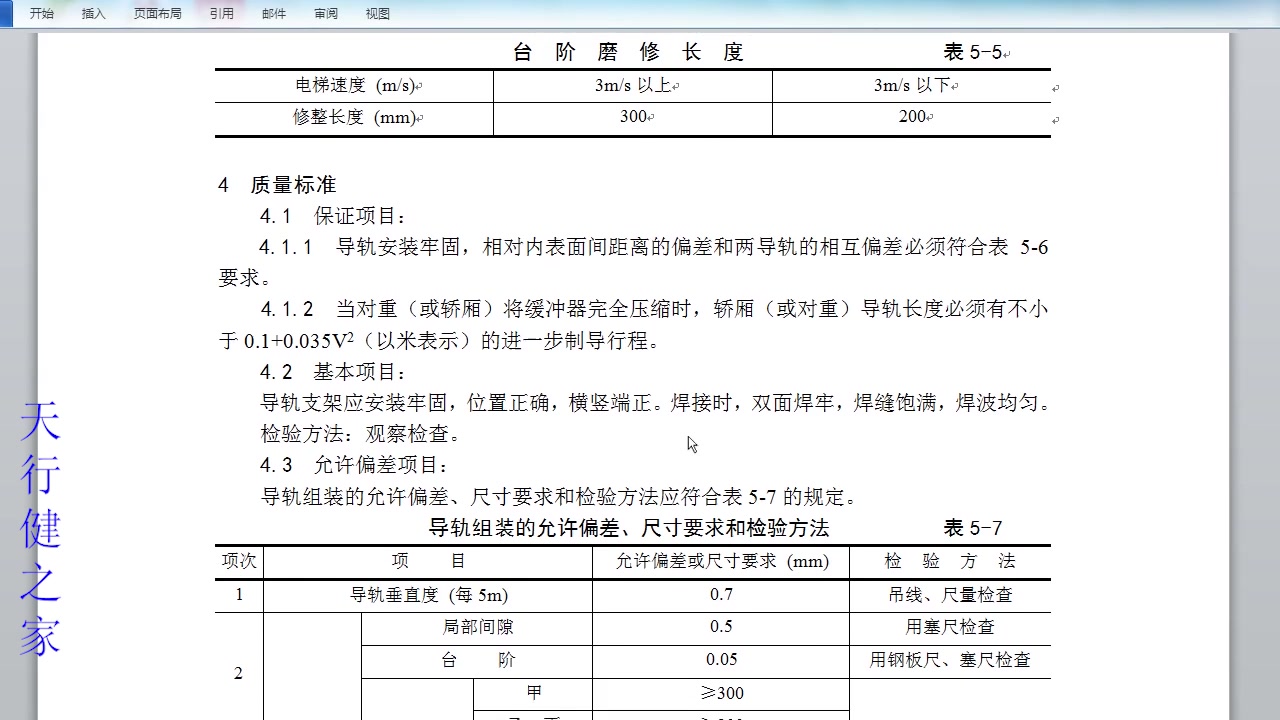Select the 项次 number 2 cell
Image resolution: width=1280 pixels, height=720 pixels.
click(239, 668)
